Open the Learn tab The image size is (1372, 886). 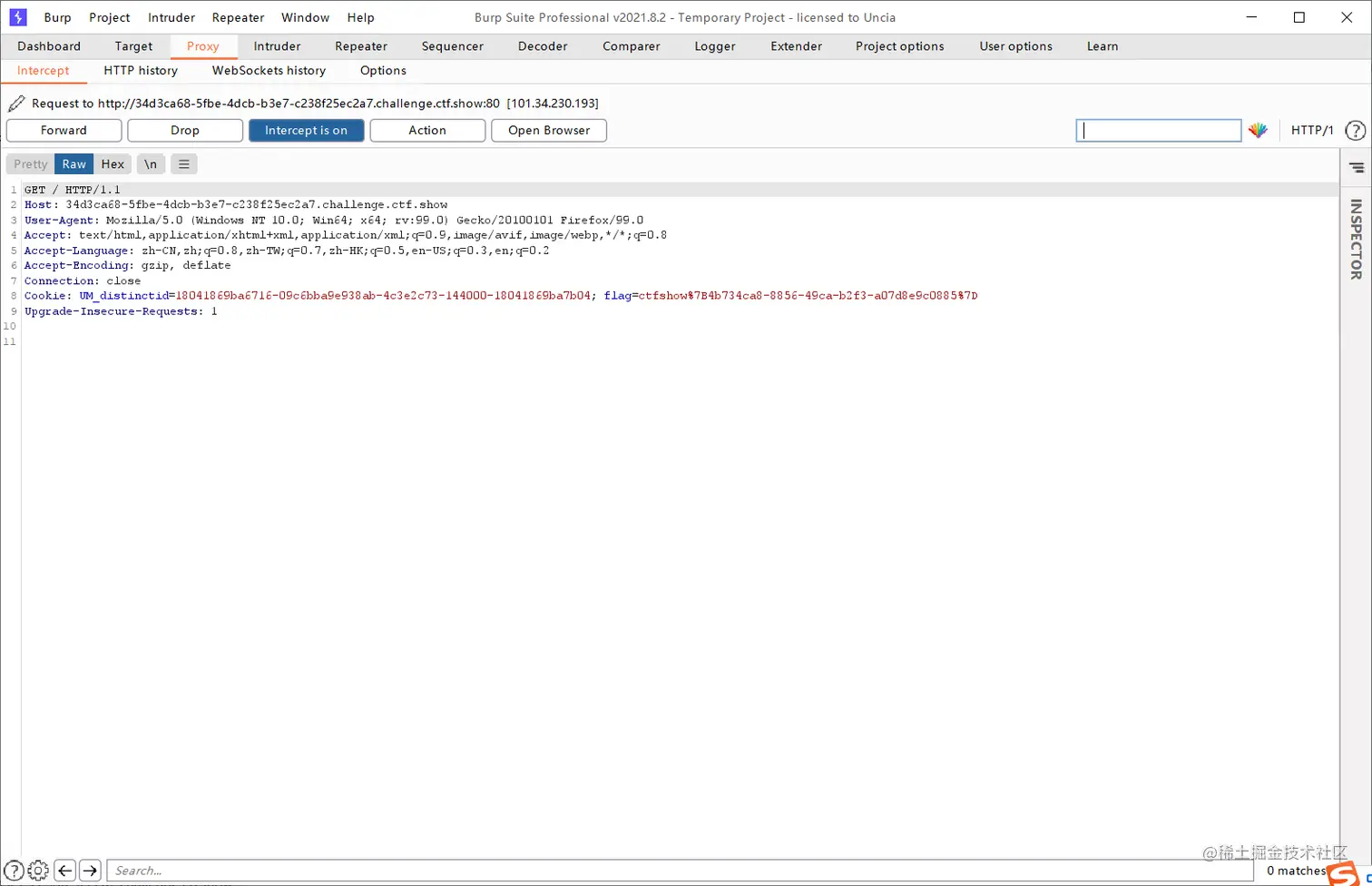tap(1102, 46)
